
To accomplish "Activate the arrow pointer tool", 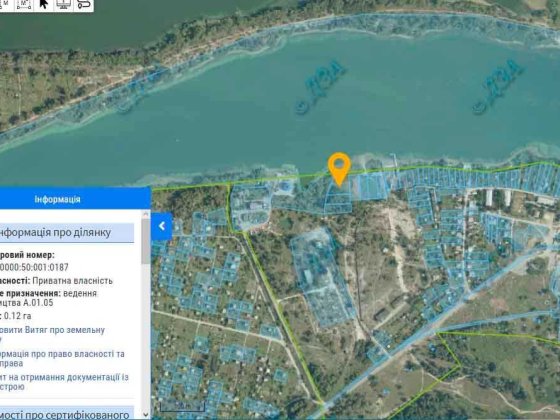I will click(x=44, y=4).
